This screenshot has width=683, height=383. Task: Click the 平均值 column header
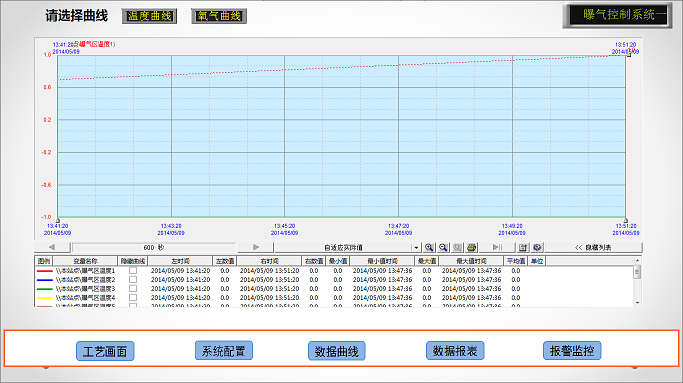(x=516, y=261)
